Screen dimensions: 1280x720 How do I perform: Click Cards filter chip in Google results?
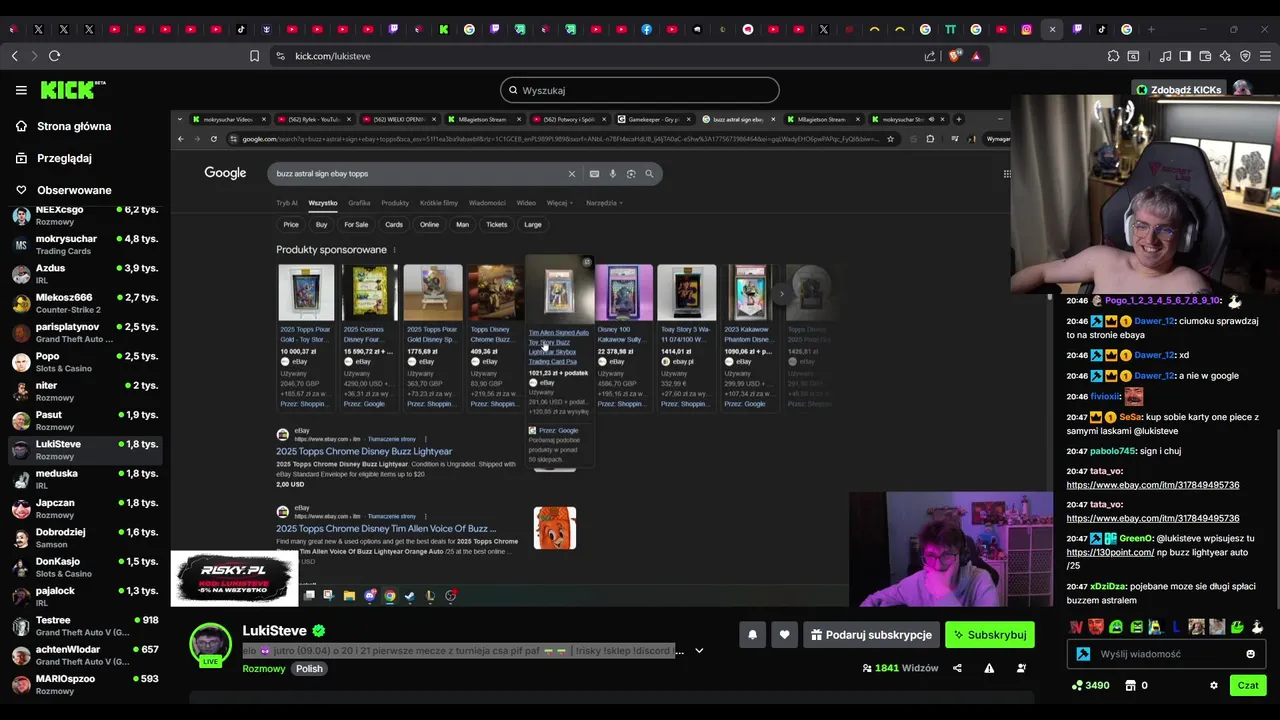[394, 225]
